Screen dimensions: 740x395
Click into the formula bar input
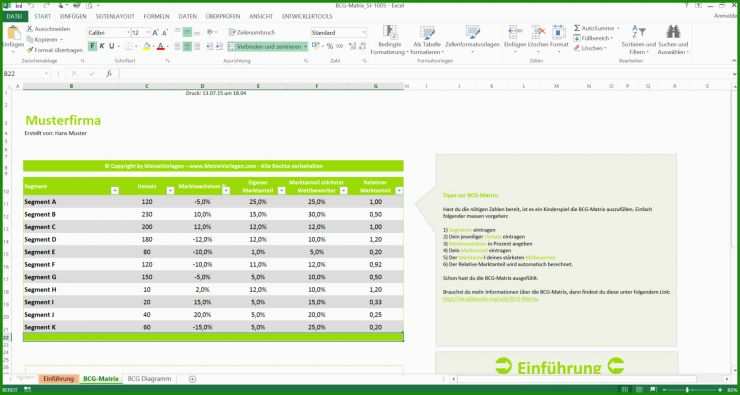424,74
